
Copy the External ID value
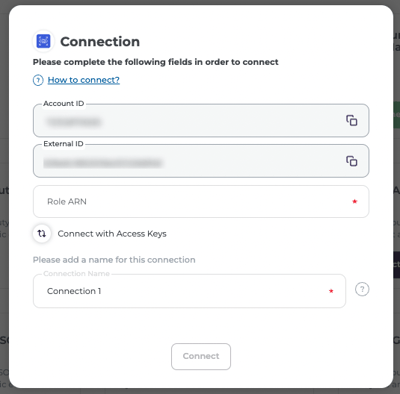351,161
